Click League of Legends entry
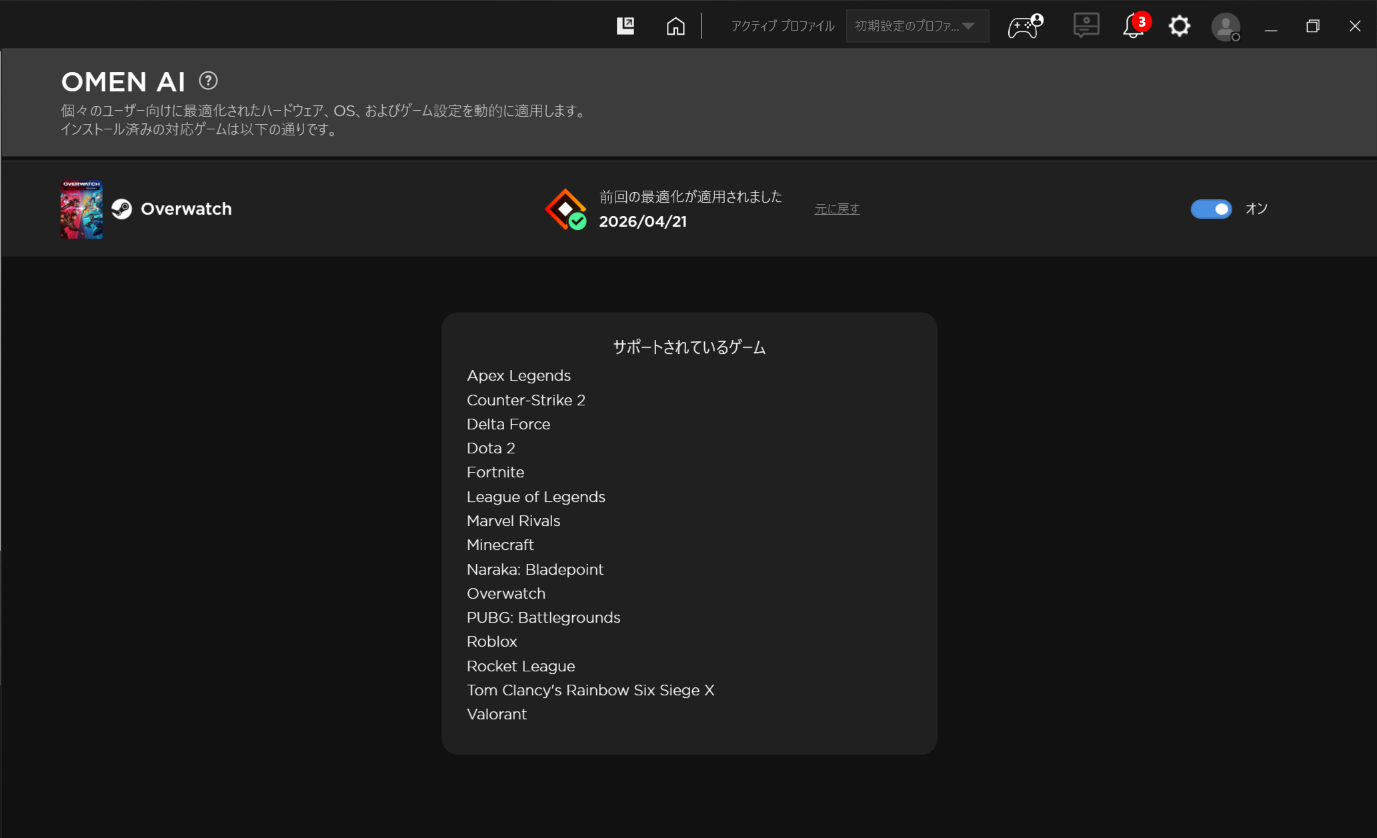This screenshot has height=838, width=1377. 536,497
